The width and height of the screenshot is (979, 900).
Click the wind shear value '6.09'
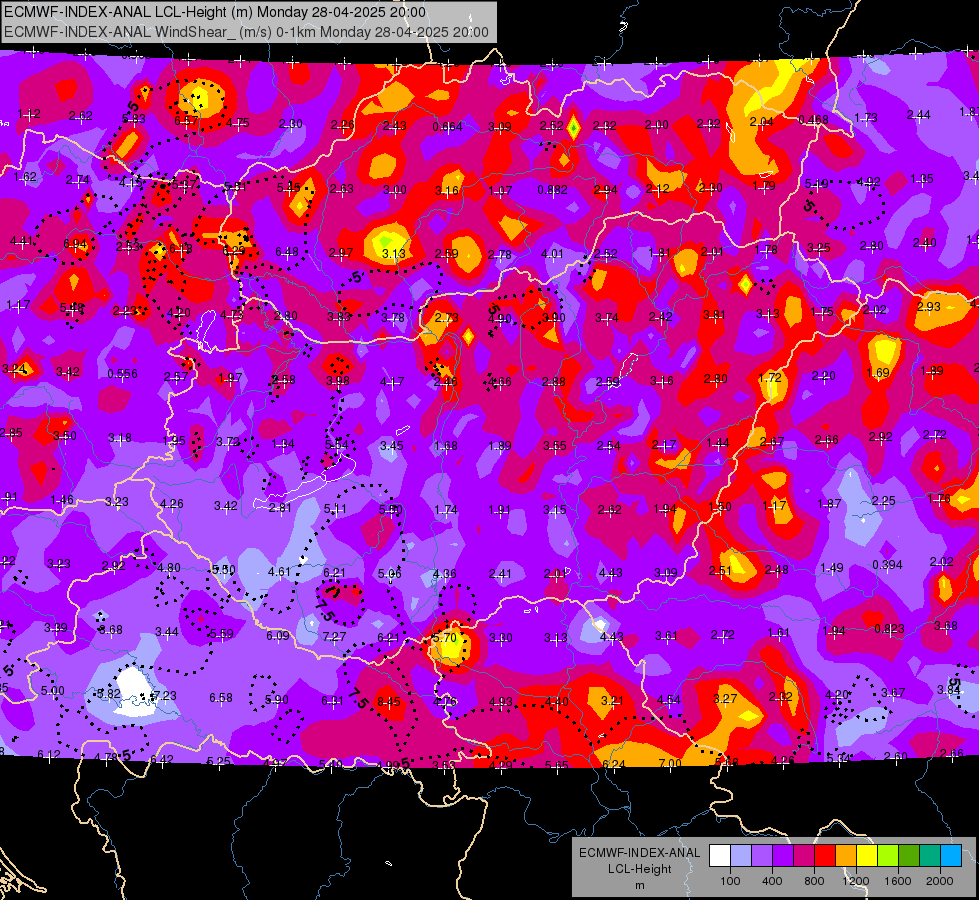tap(278, 636)
